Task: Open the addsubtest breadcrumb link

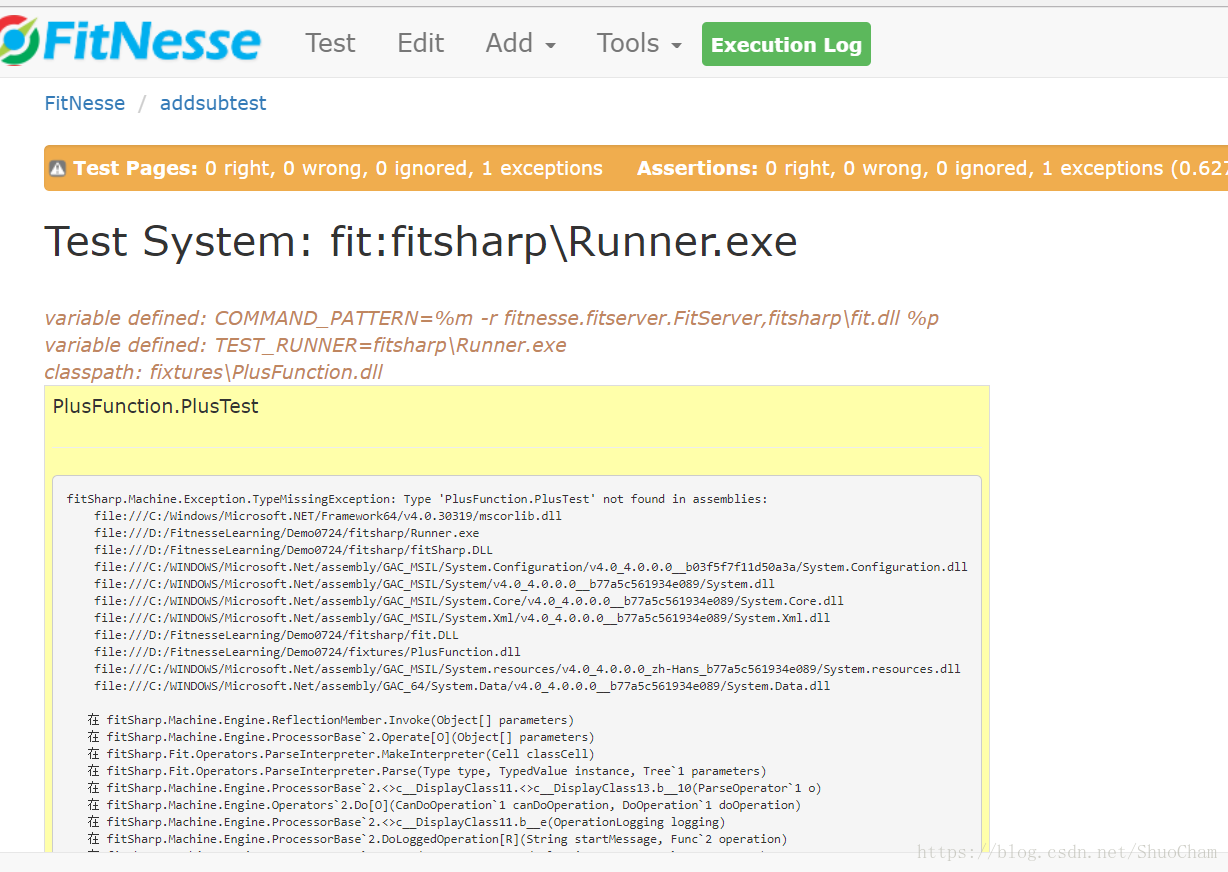Action: (213, 103)
